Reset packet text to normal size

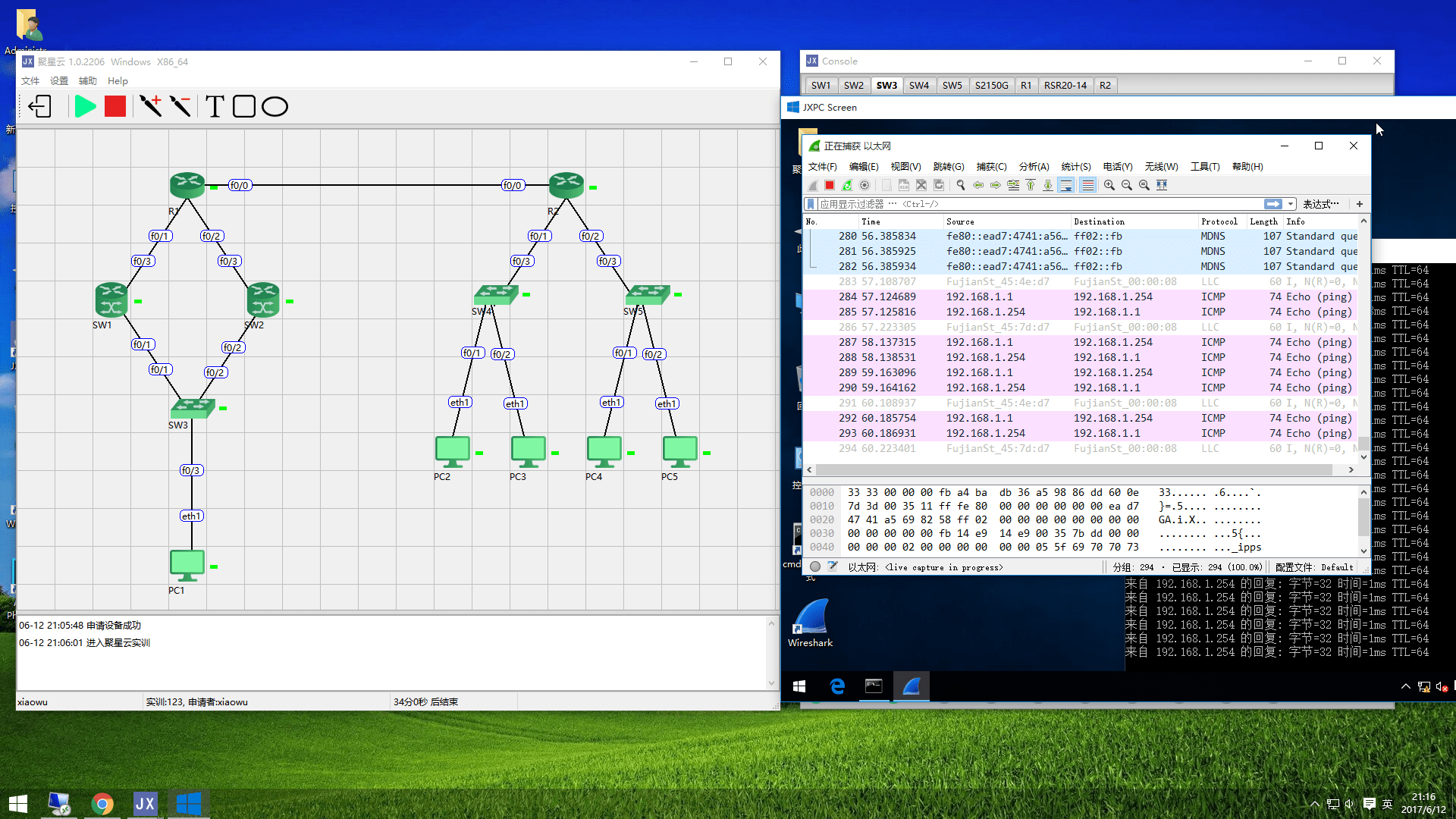point(1144,185)
